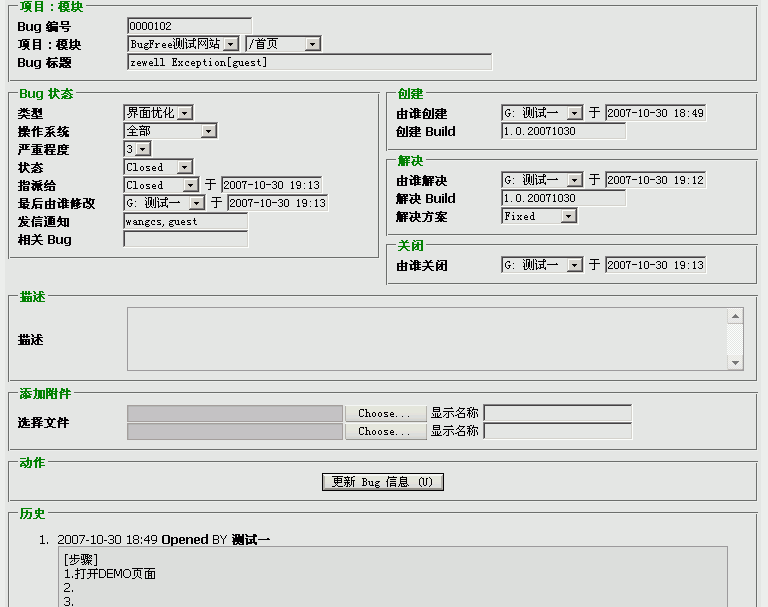
Task: Click the 由谁解决 date field 2007-10-30 19:12
Action: click(x=655, y=180)
